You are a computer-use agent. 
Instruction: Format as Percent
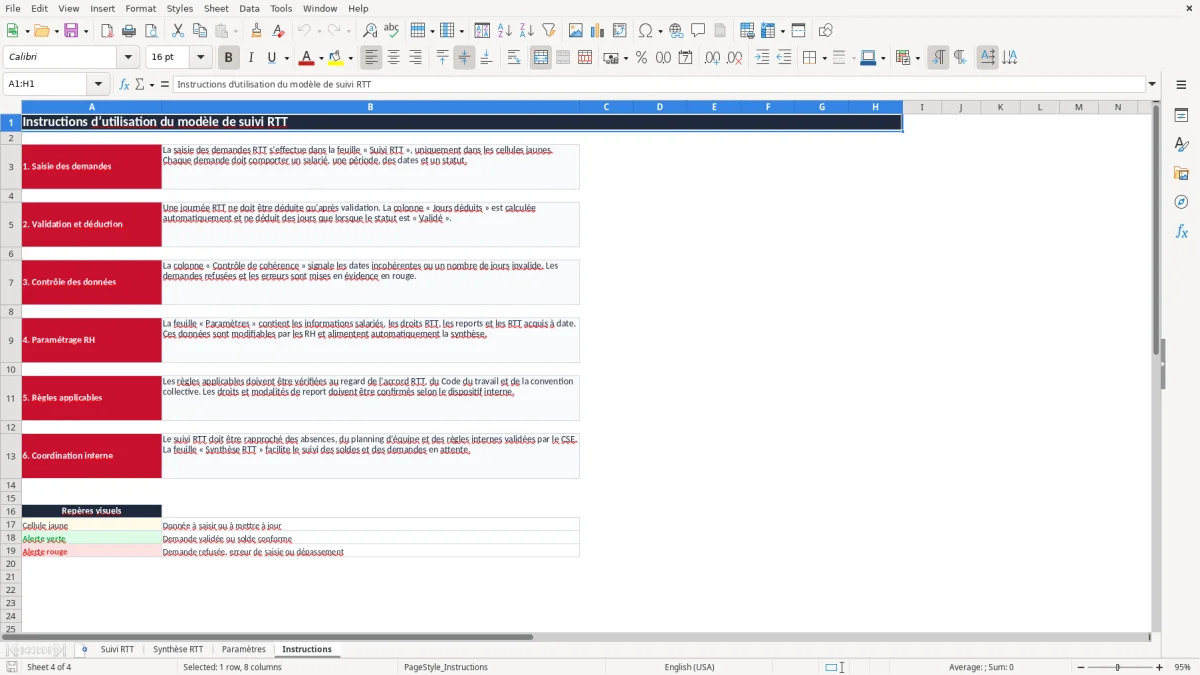pos(642,58)
